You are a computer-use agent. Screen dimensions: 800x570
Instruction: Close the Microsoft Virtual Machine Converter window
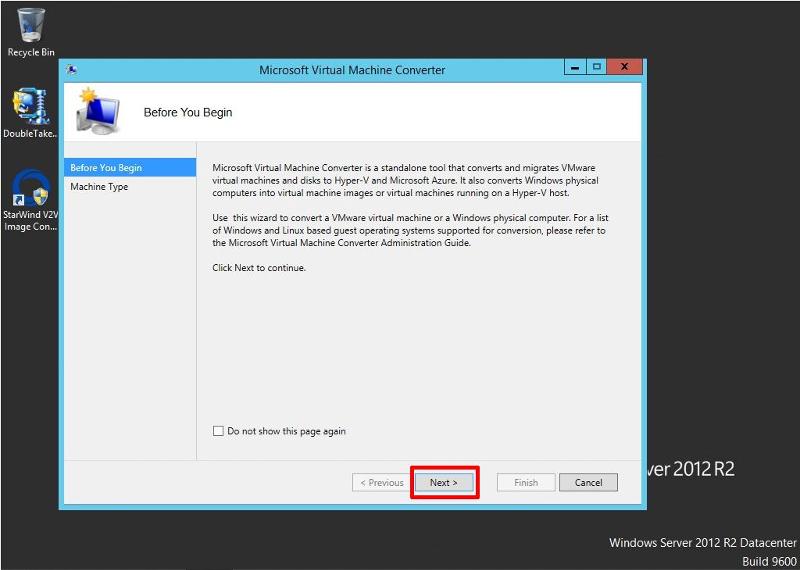point(624,67)
